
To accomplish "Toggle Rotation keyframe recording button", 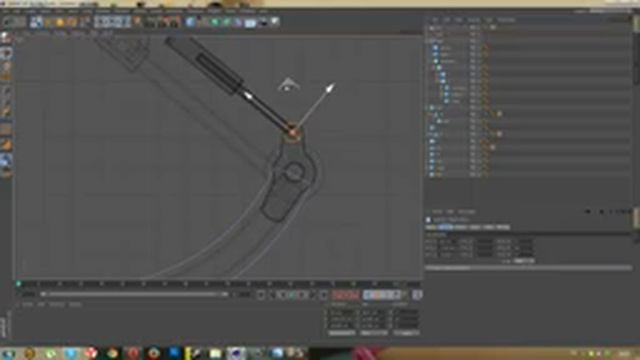I will click(386, 295).
